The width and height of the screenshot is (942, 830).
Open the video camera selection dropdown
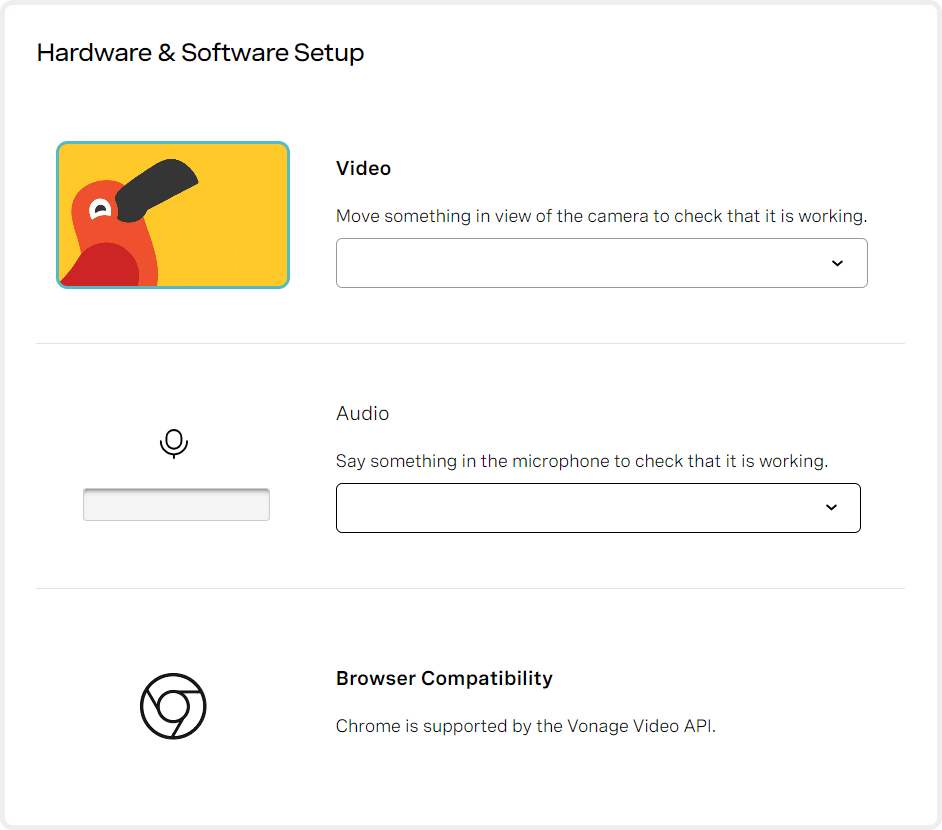click(x=601, y=262)
